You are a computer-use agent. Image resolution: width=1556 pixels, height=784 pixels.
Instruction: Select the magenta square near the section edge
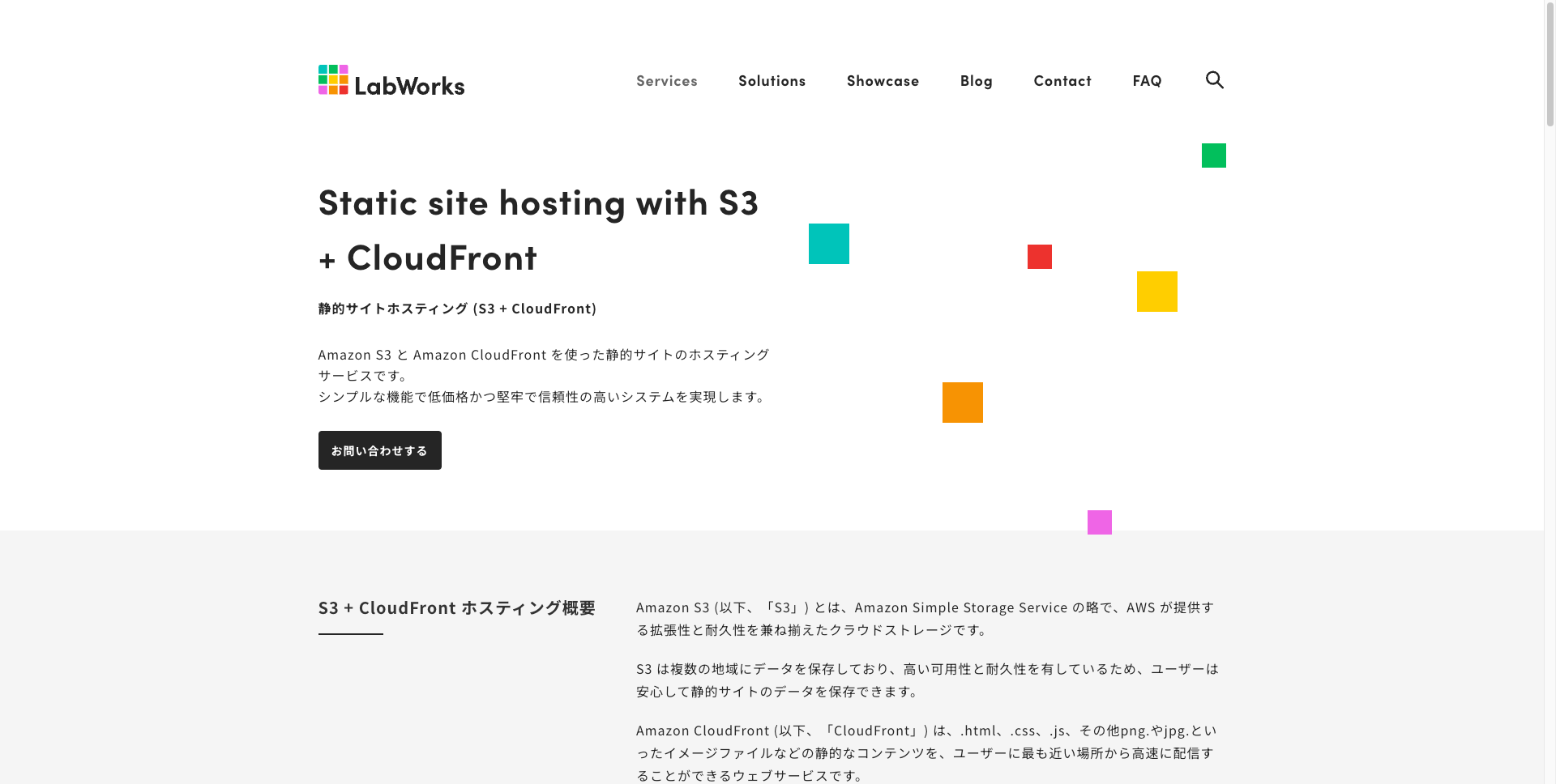(x=1100, y=522)
